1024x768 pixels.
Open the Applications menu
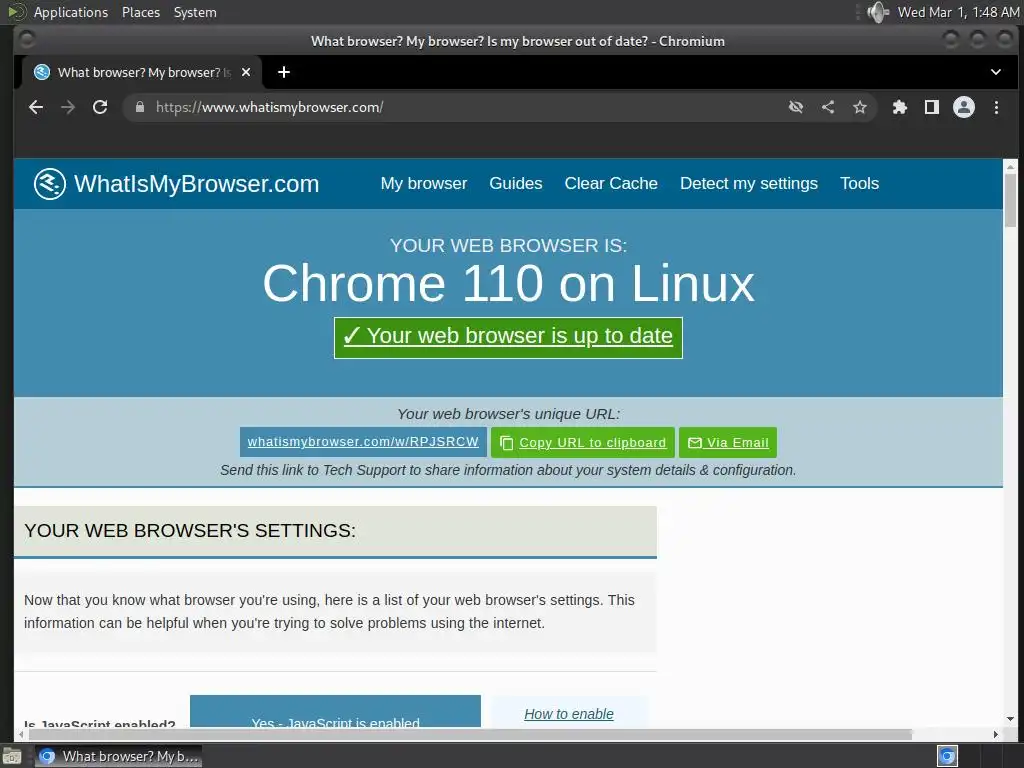coord(71,12)
